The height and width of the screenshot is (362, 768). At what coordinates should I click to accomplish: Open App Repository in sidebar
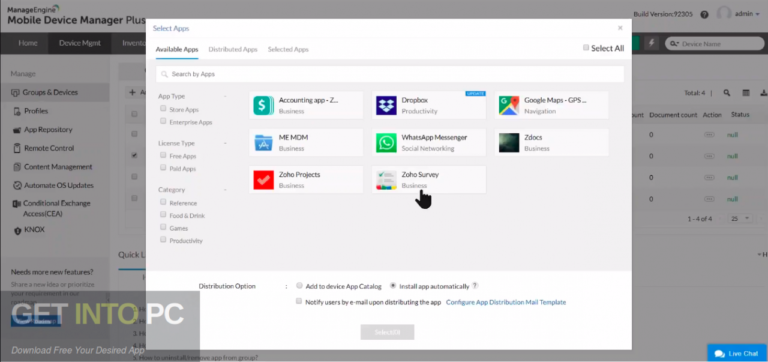coord(48,130)
